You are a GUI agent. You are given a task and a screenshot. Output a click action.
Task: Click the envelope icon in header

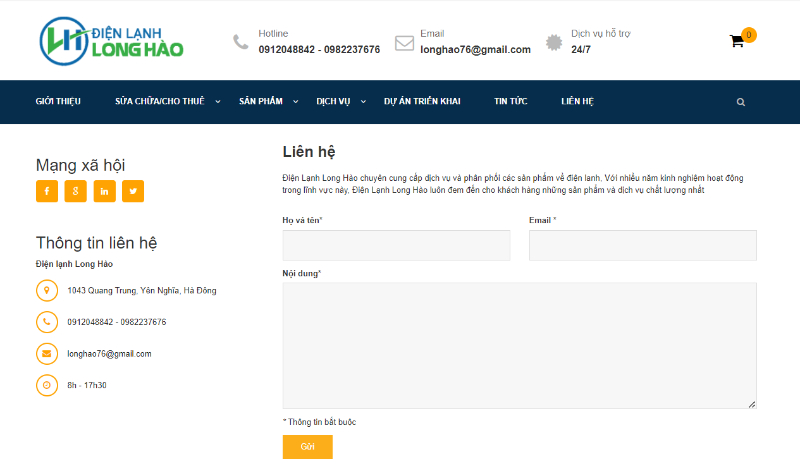click(405, 43)
